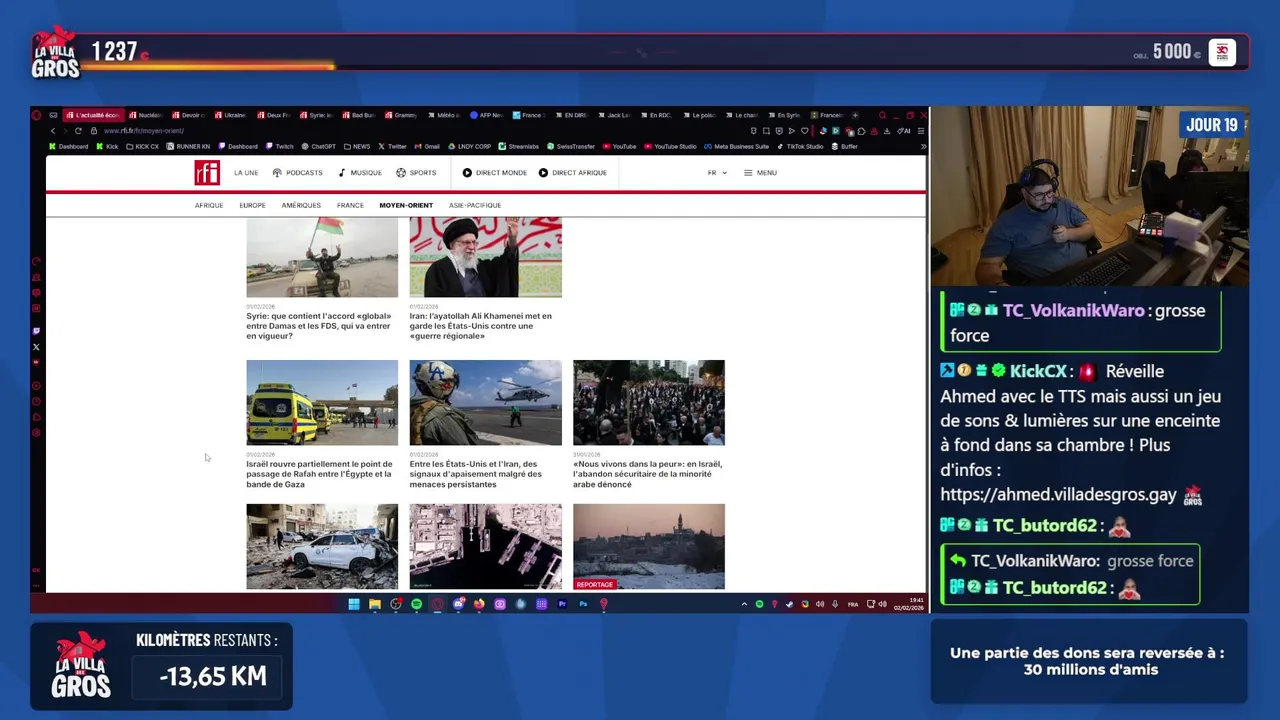1280x720 pixels.
Task: Select the EUROPE section
Action: tap(252, 205)
